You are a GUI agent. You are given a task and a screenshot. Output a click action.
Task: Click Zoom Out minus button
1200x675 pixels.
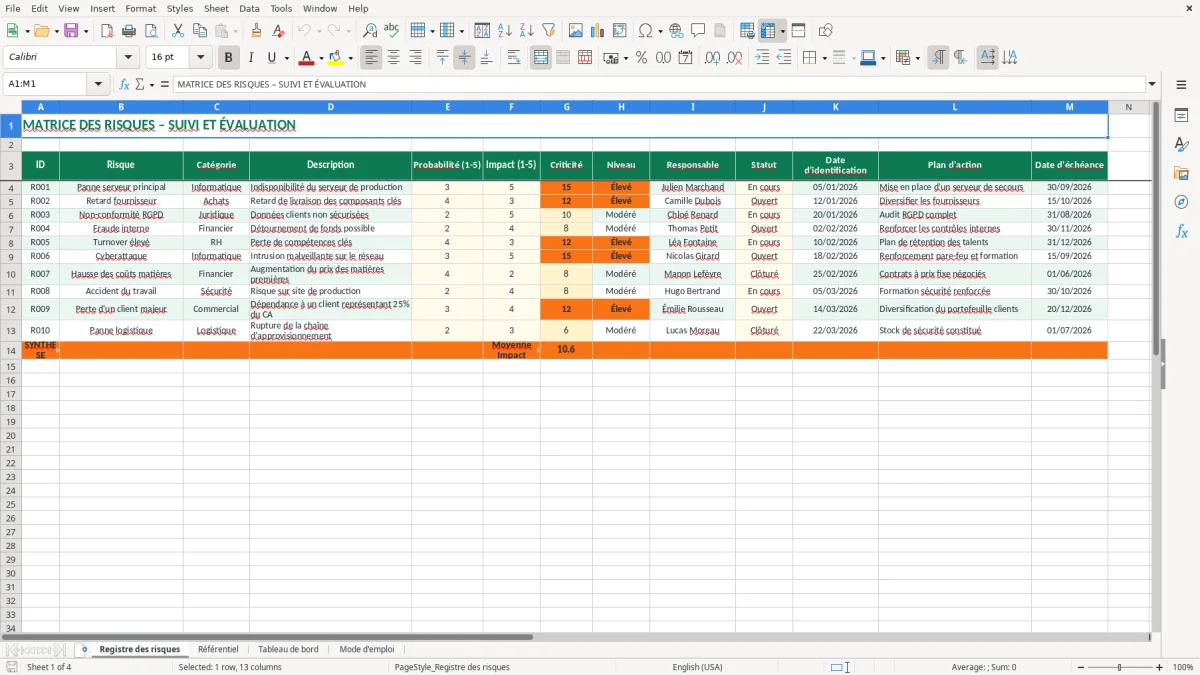(1080, 667)
